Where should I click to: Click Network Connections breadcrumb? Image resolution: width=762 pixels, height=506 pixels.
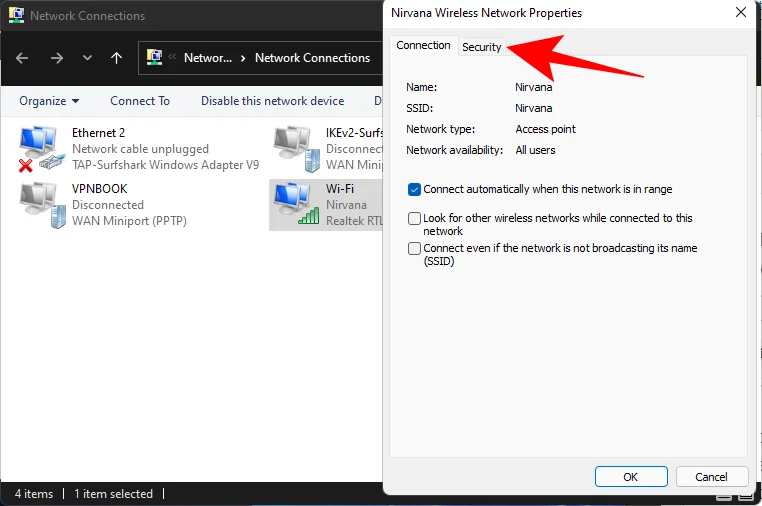click(x=312, y=58)
